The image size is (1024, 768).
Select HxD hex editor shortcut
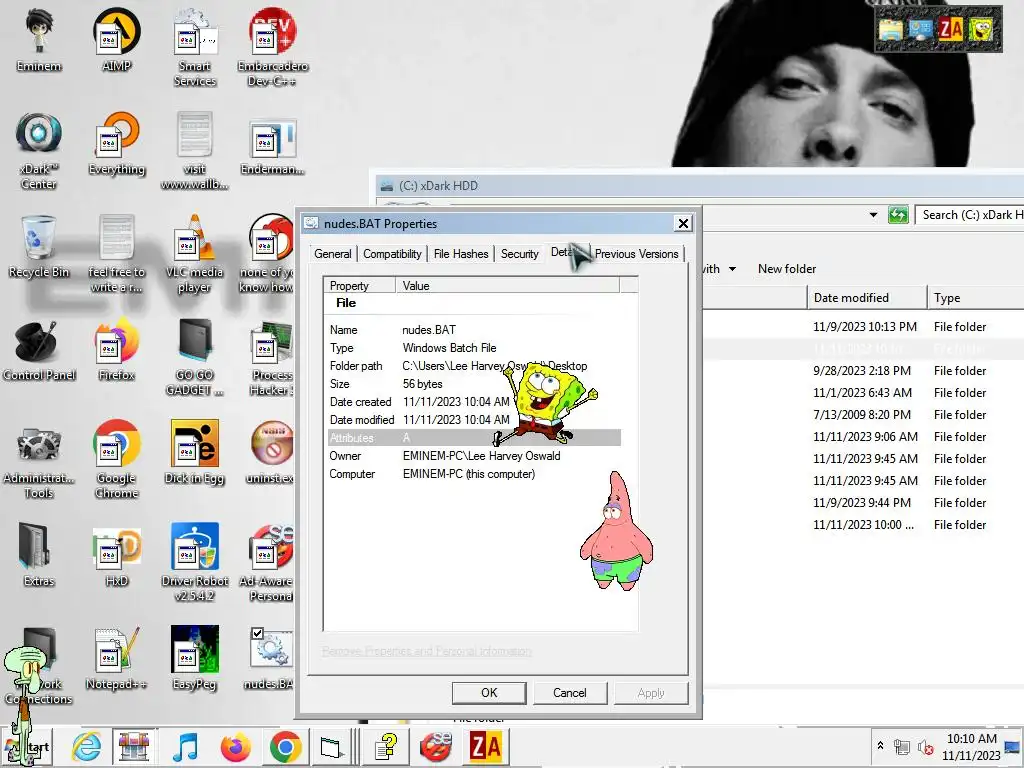click(x=116, y=556)
